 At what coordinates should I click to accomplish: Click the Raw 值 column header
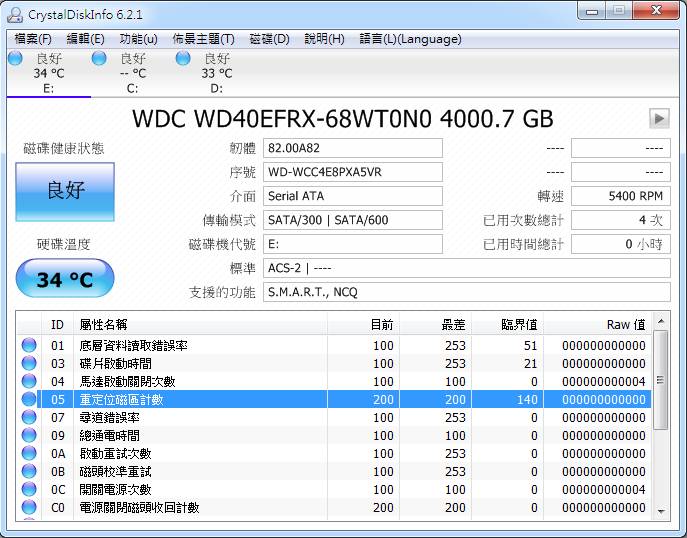[x=598, y=325]
